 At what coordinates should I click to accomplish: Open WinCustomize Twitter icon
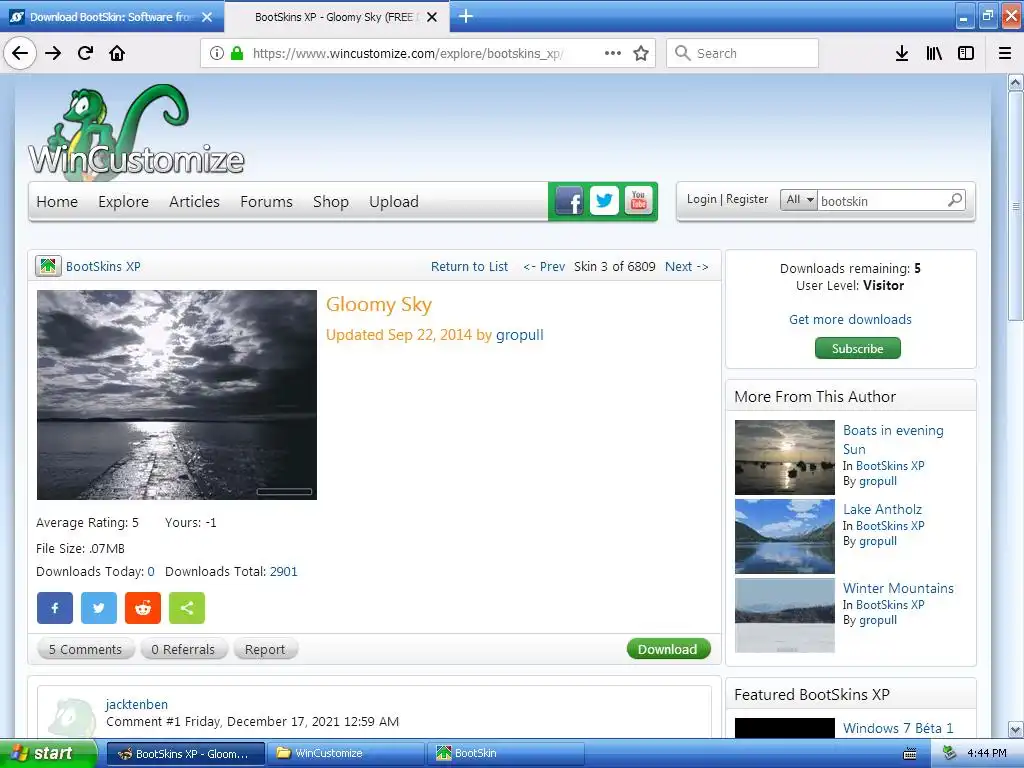(604, 201)
